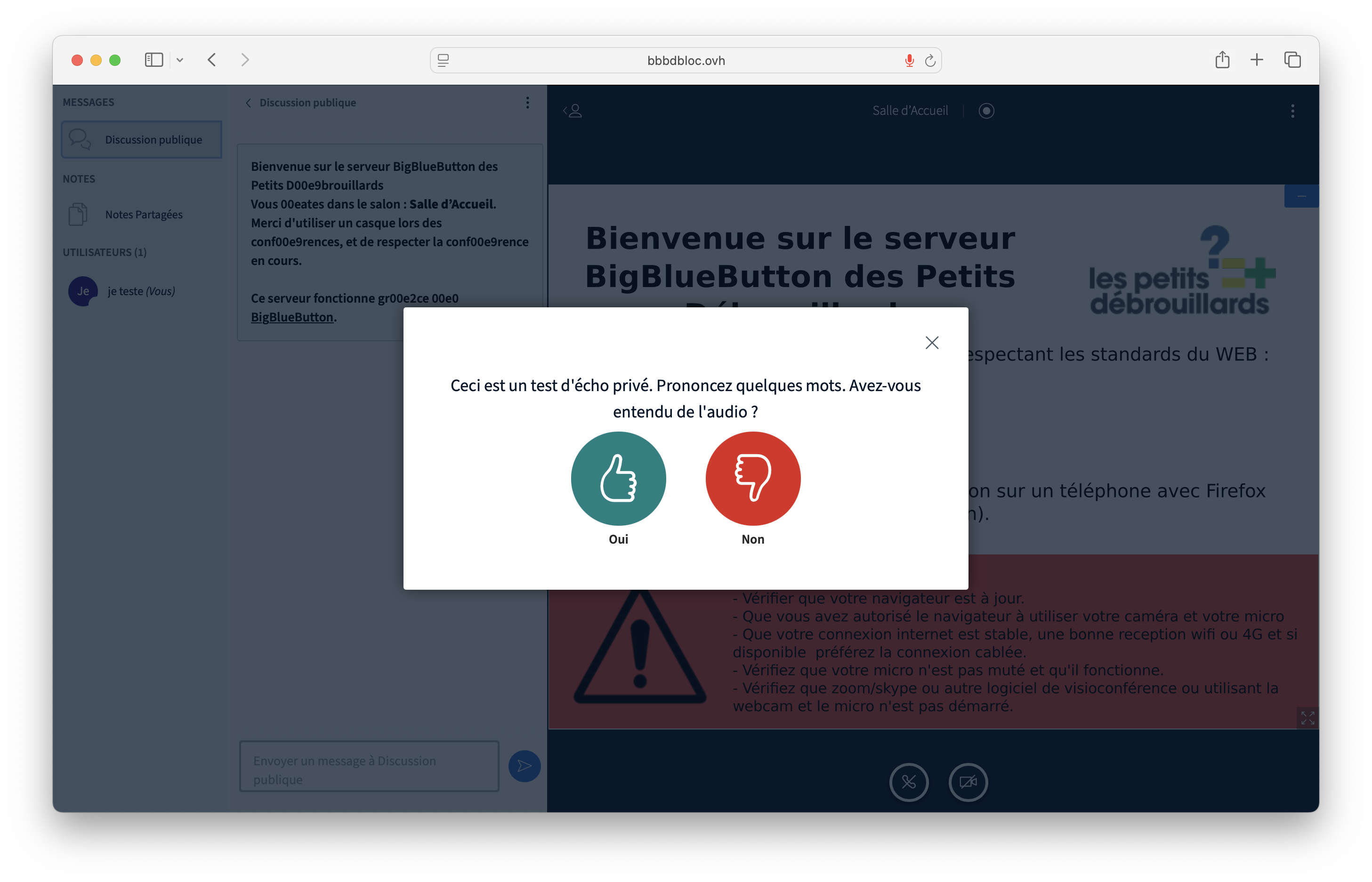
Task: Click the send message arrow button
Action: point(524,766)
